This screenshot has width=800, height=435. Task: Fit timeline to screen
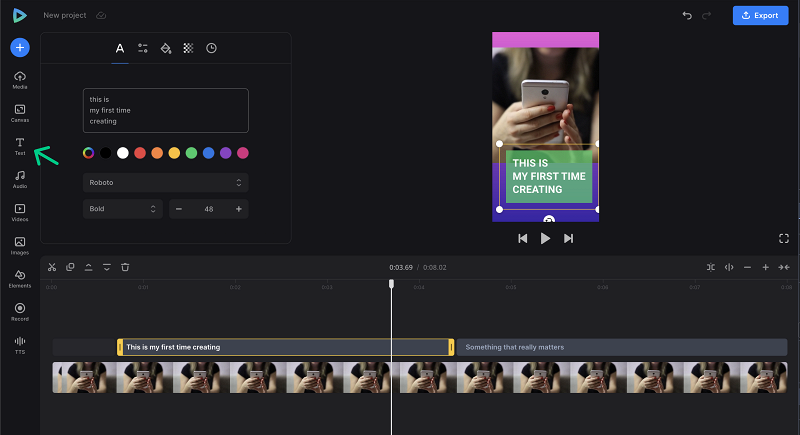coord(784,267)
